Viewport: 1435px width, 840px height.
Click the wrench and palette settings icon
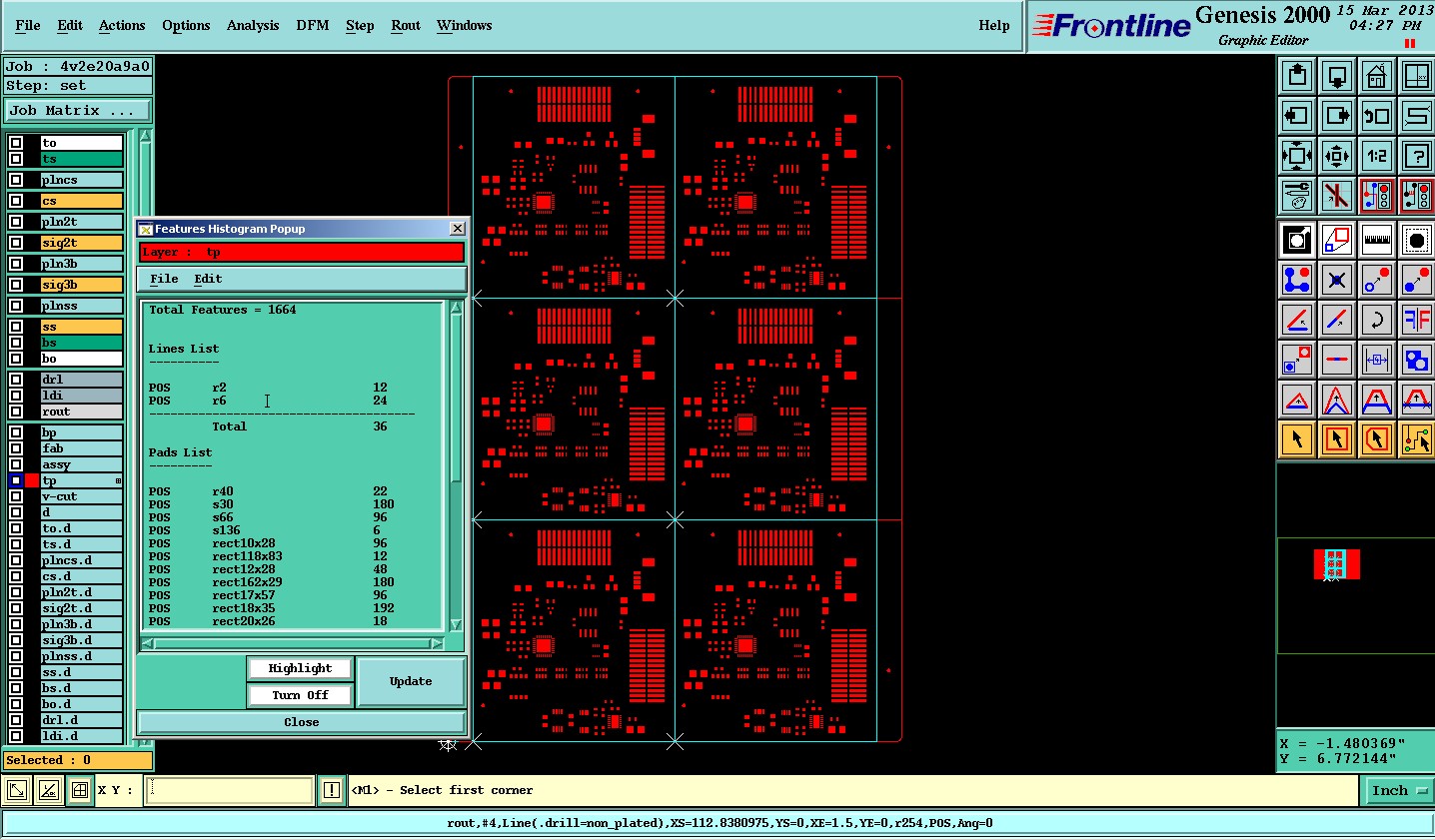click(1297, 196)
